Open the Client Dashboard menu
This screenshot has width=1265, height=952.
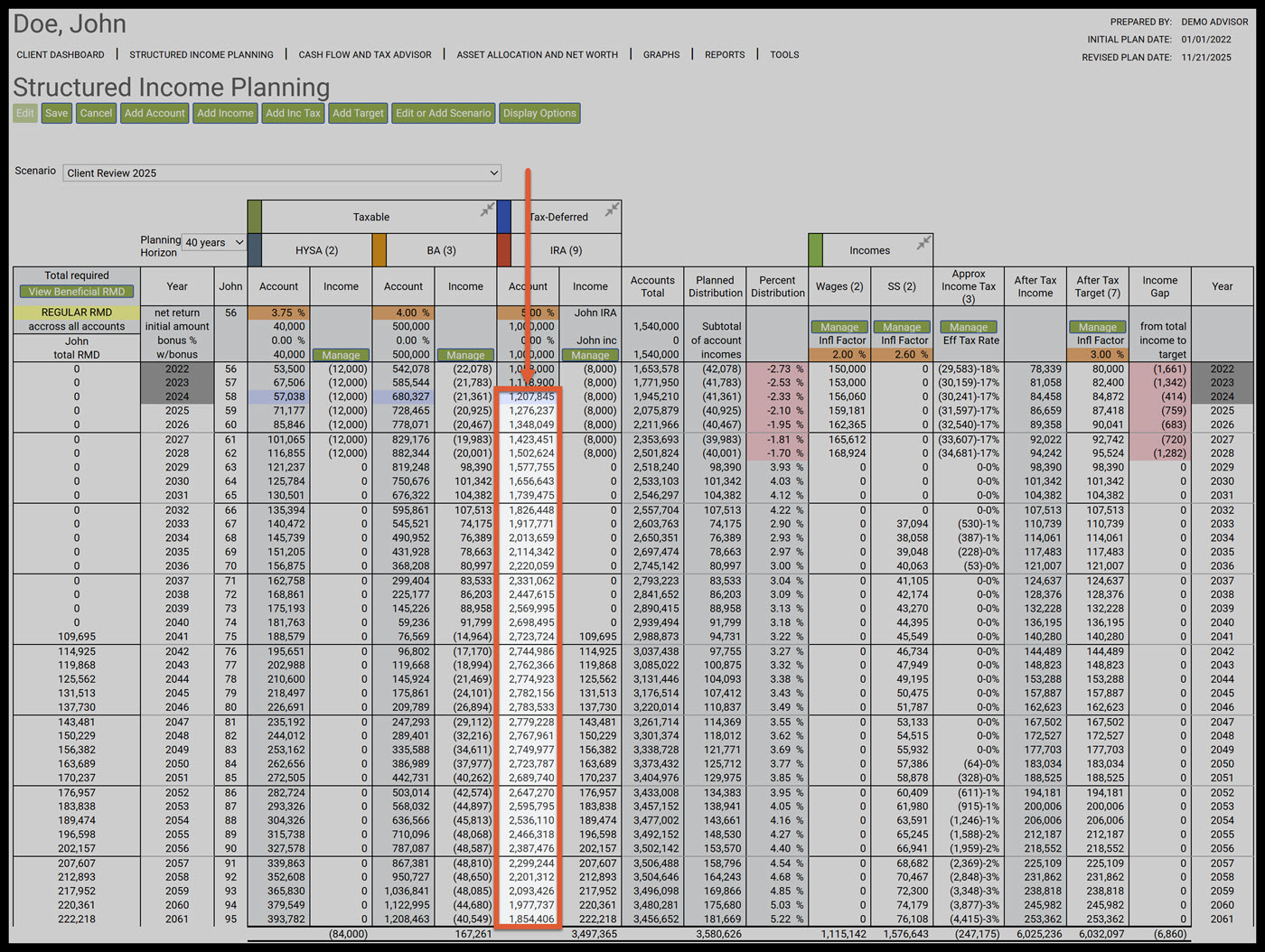61,55
